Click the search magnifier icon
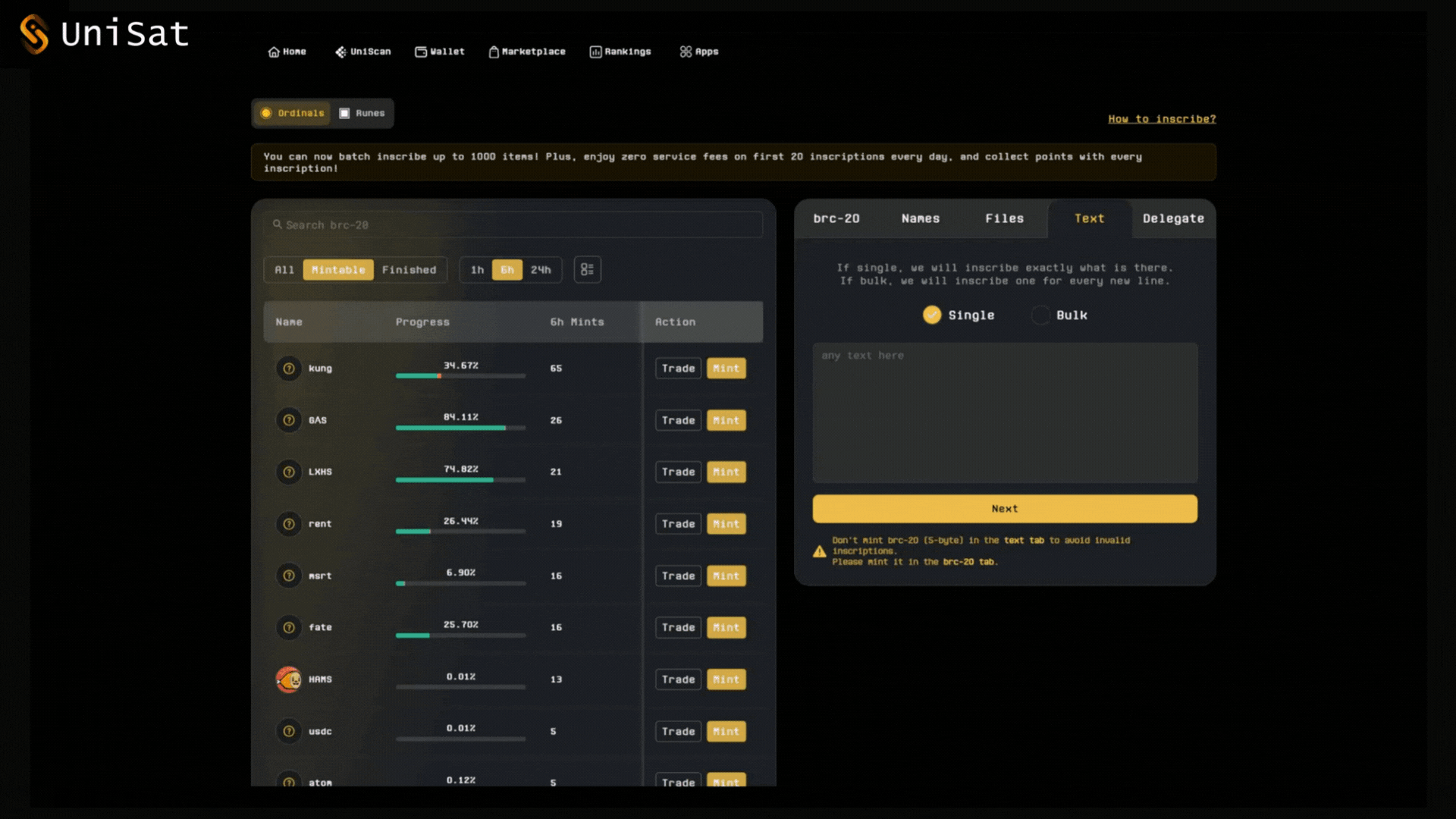 click(278, 224)
